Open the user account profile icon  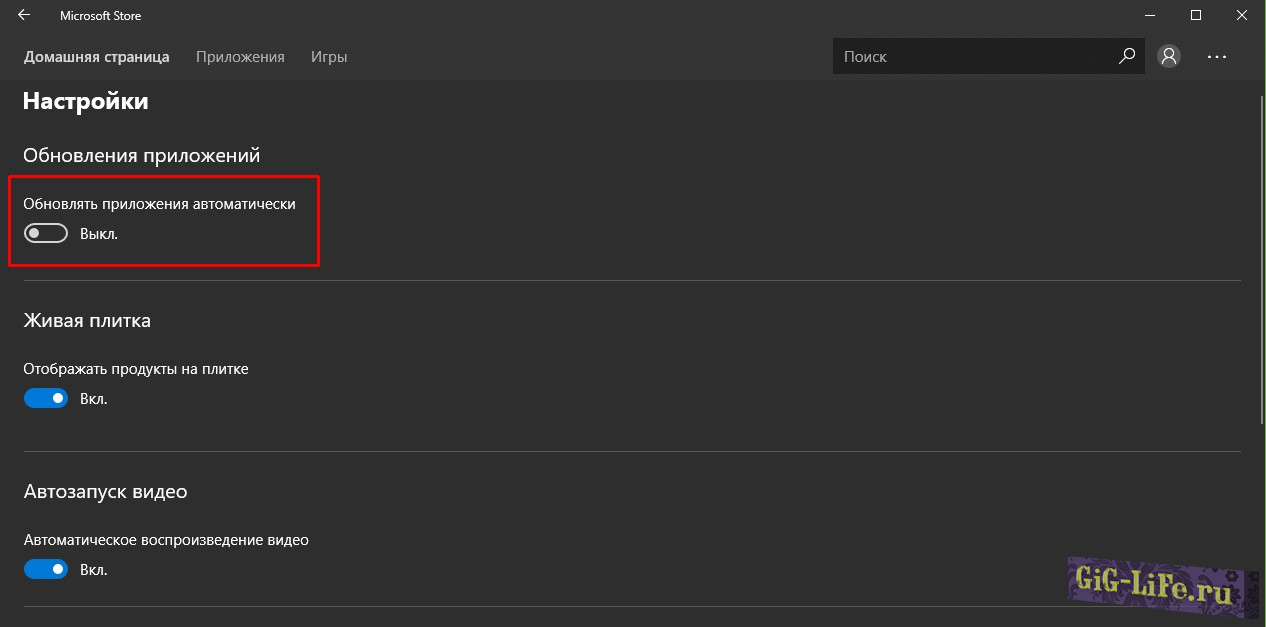click(1168, 57)
